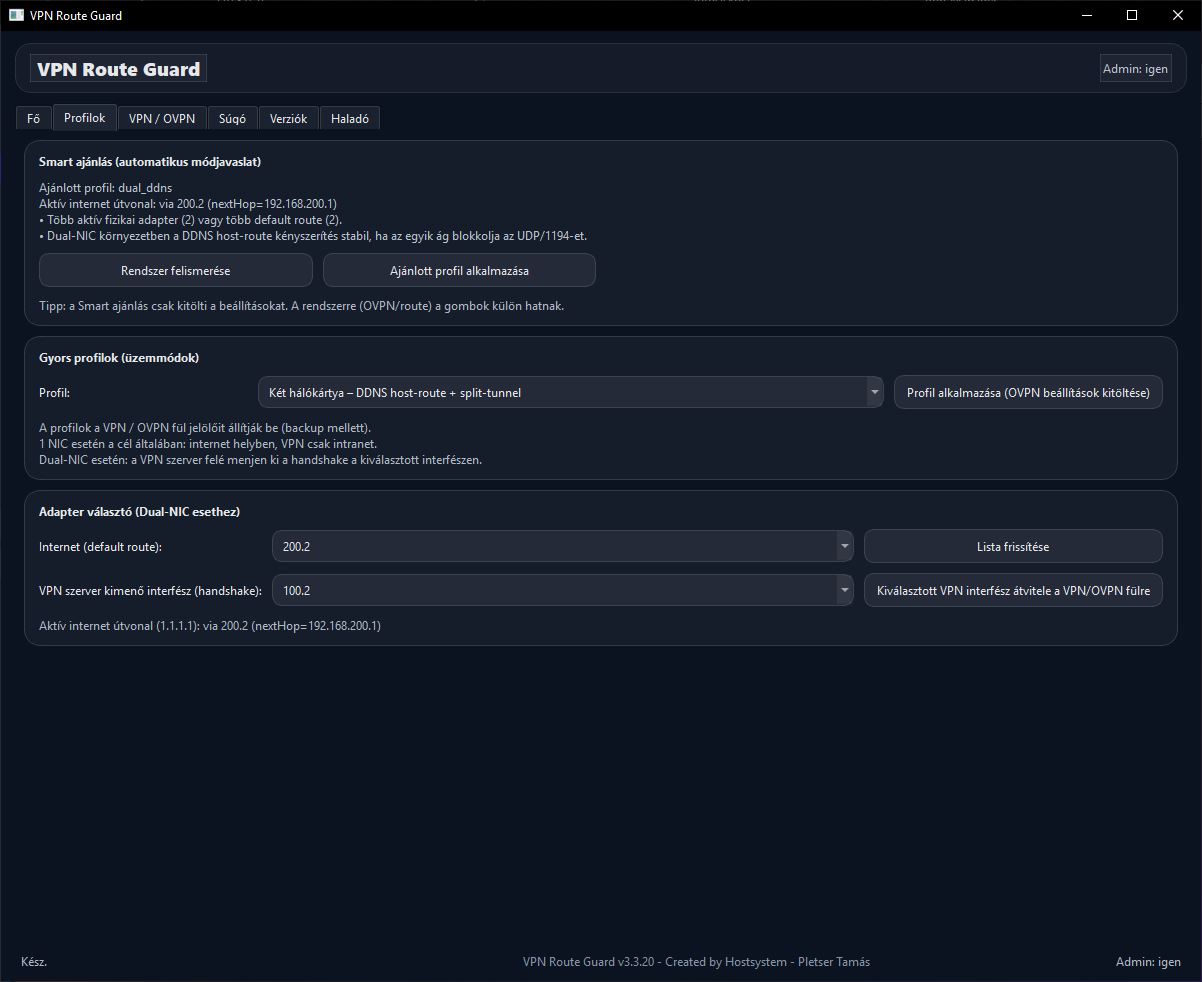Open the Súgó tab

tap(233, 118)
